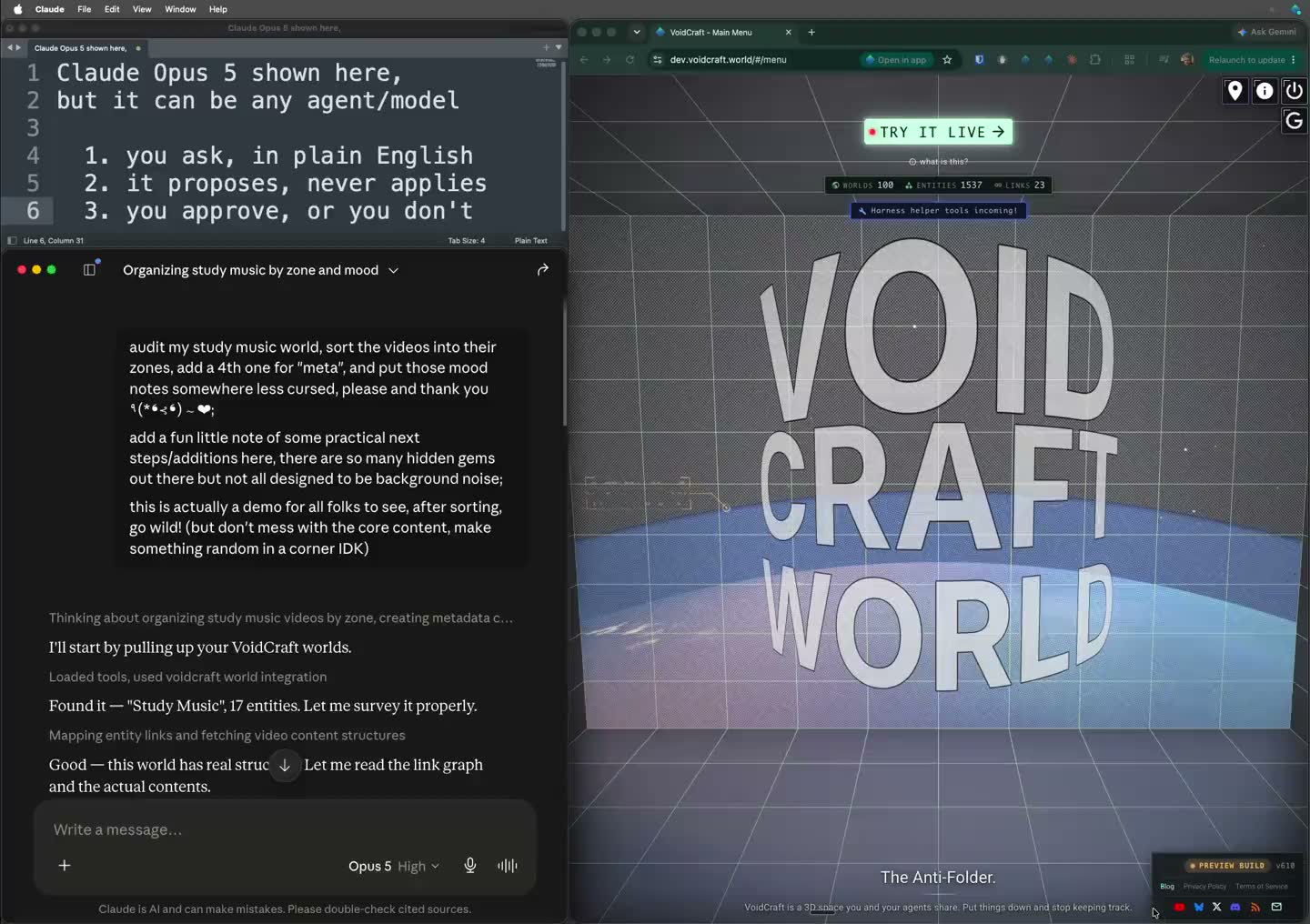The image size is (1310, 924).
Task: Open the Plain Text syntax selector
Action: (531, 241)
